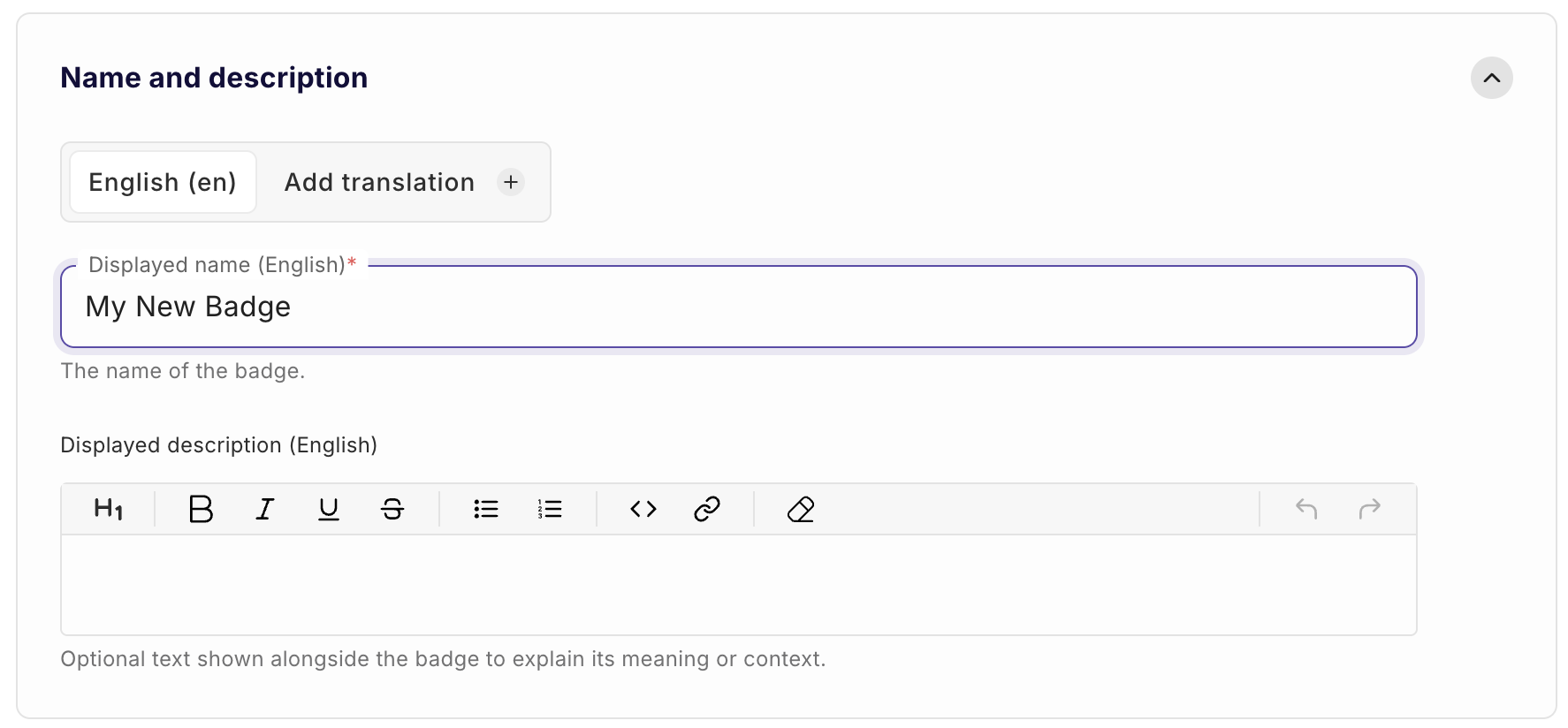Focus the Displayed name input field

(738, 307)
